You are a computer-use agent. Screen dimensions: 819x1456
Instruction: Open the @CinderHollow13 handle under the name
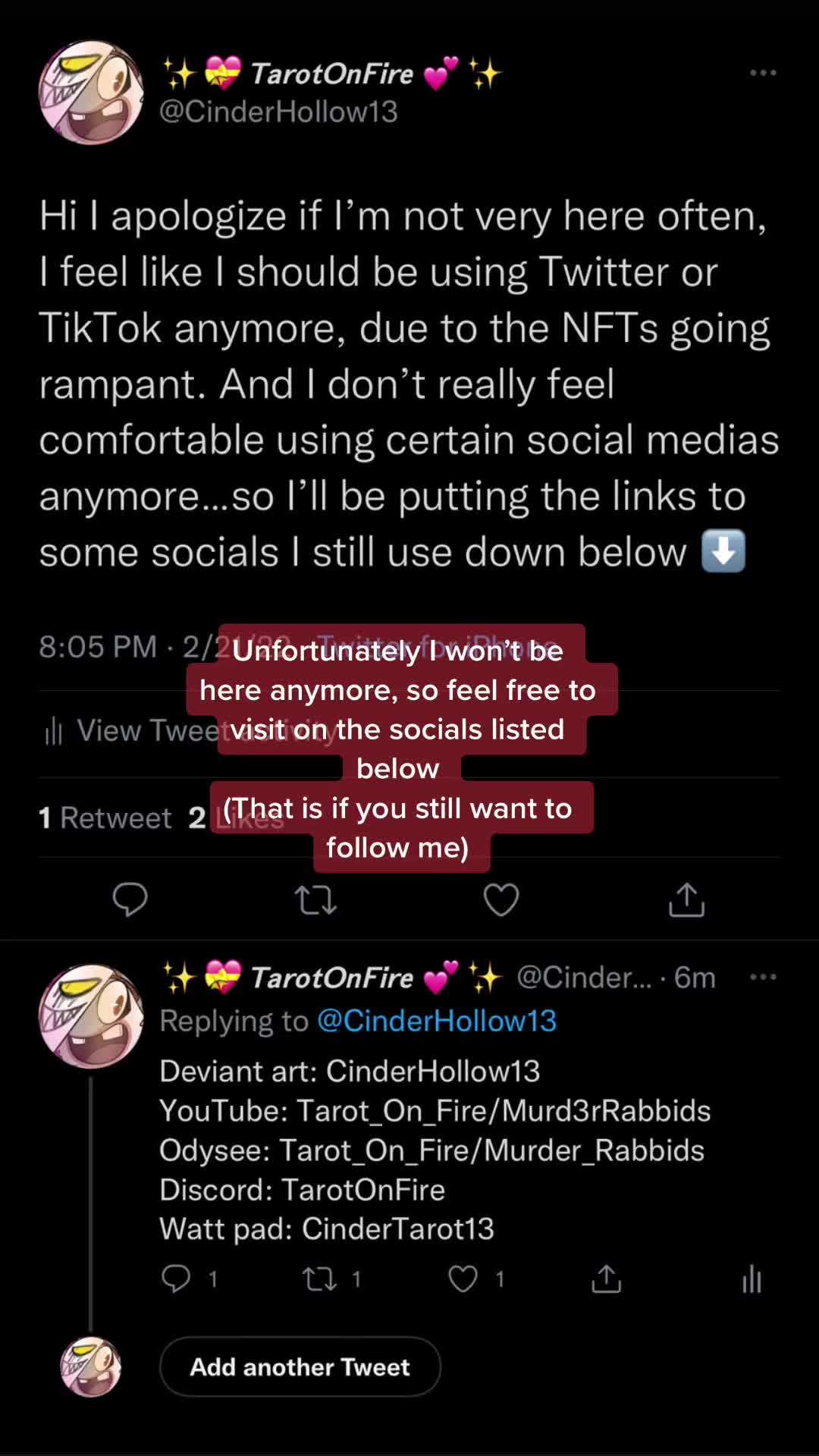click(x=278, y=112)
